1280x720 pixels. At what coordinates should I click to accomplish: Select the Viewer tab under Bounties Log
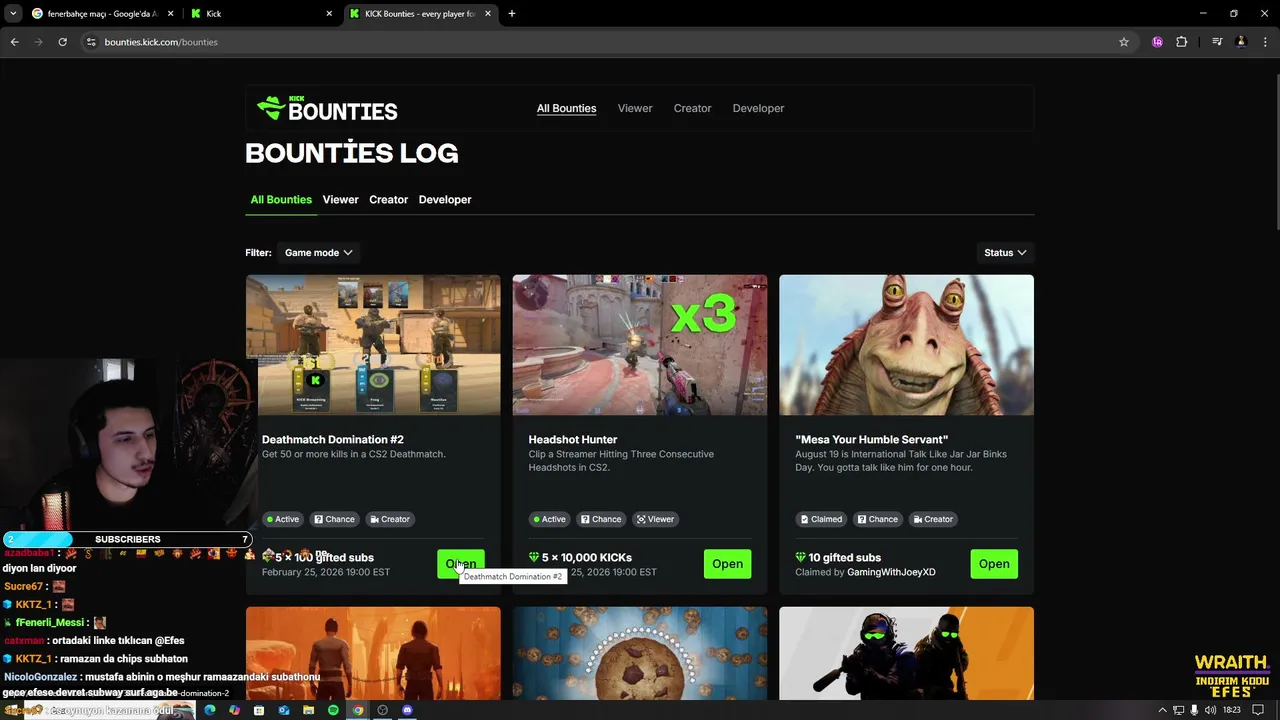click(x=340, y=200)
